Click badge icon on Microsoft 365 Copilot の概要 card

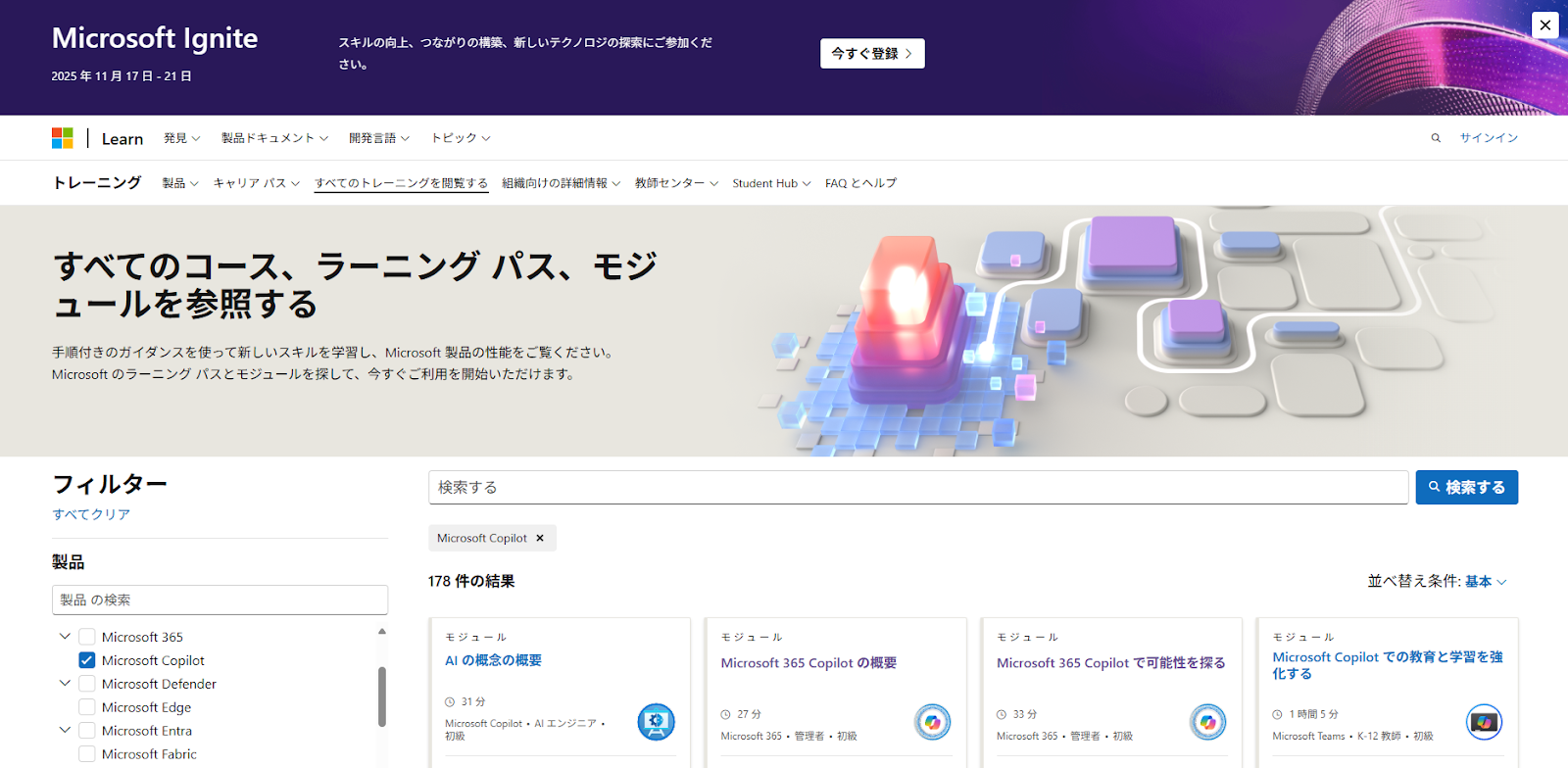click(932, 722)
